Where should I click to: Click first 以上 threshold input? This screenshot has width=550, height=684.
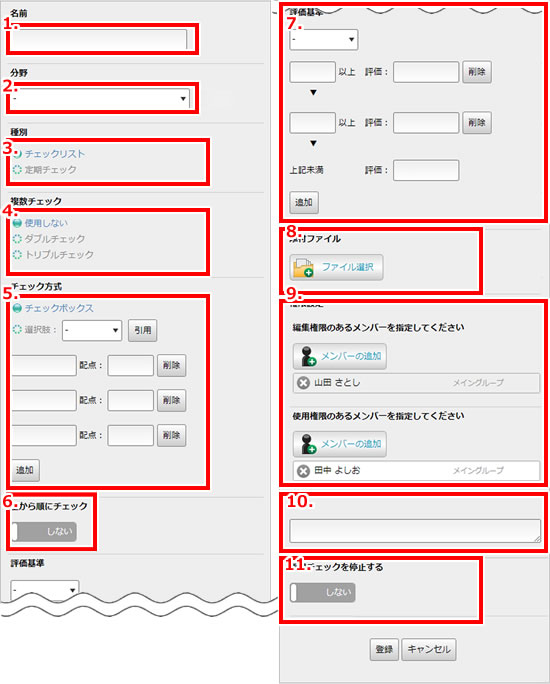pos(312,72)
